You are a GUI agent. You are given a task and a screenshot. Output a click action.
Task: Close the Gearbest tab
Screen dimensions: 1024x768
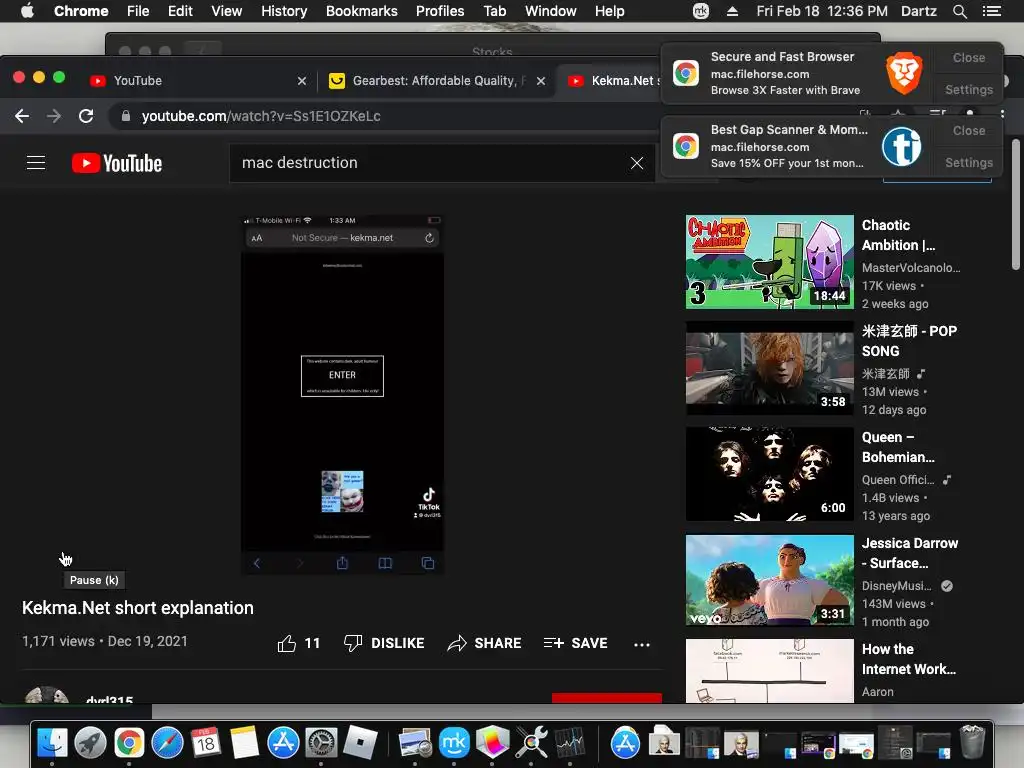(541, 81)
